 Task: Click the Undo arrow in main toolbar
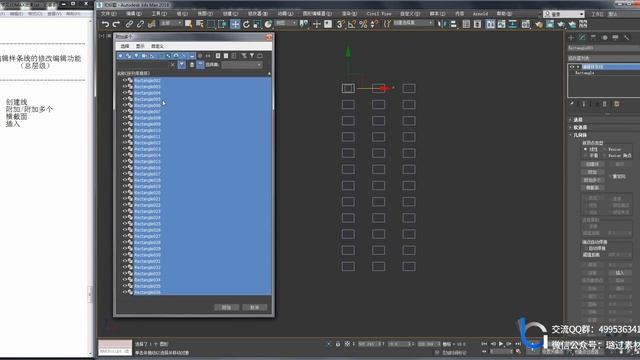[x=105, y=24]
